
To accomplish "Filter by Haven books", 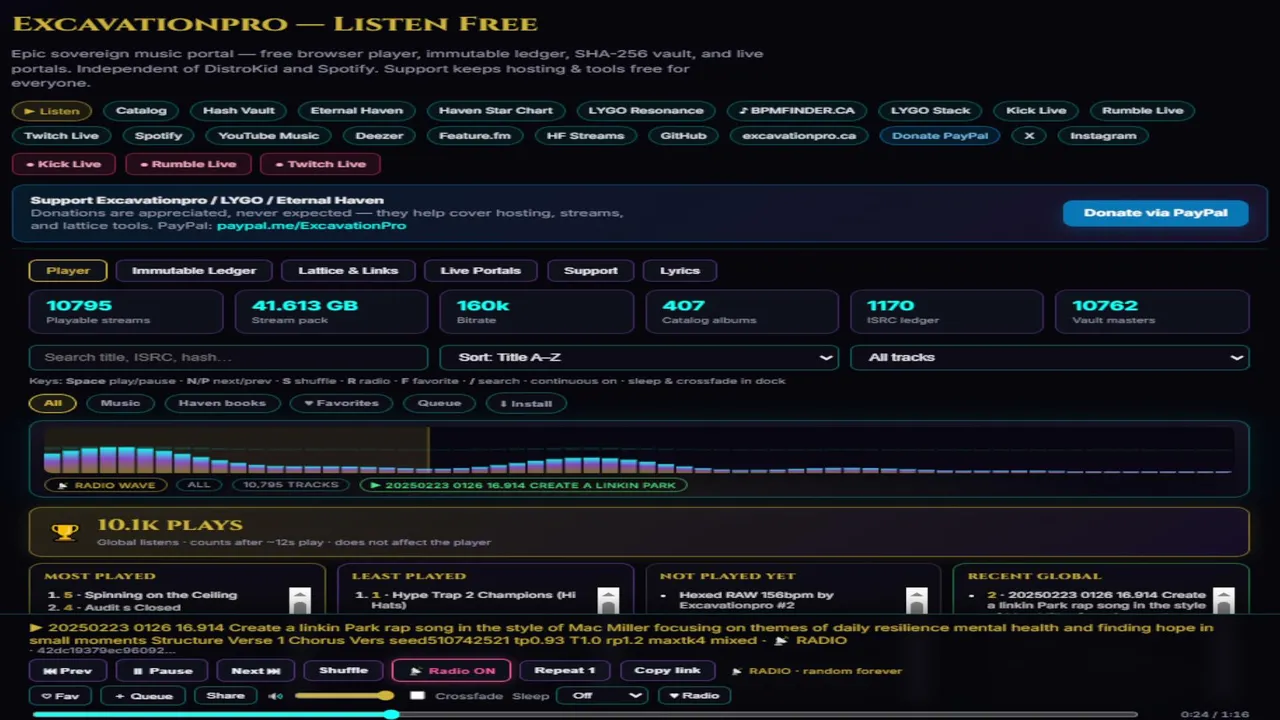I will pos(222,403).
